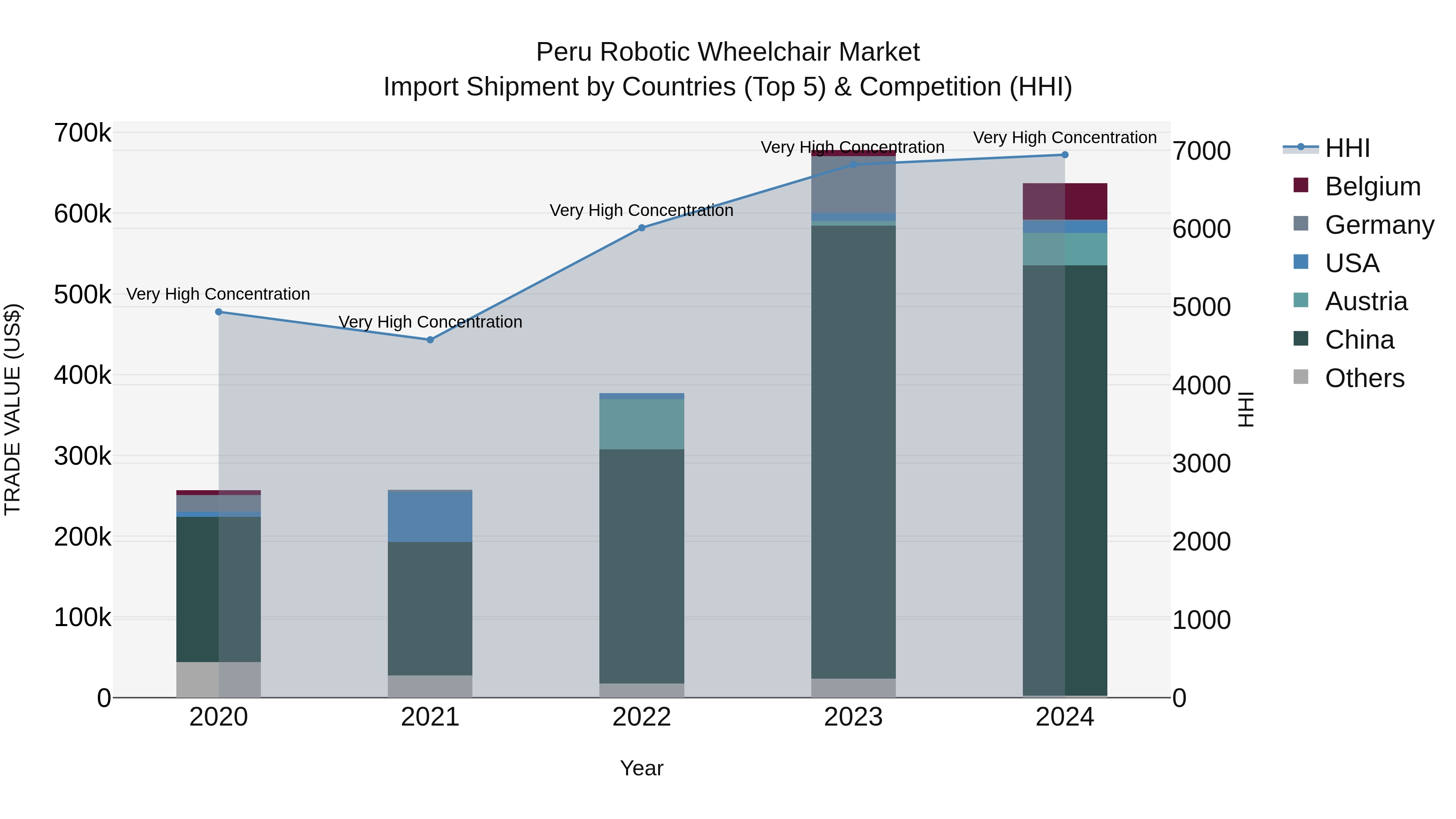Click the Year axis title
Image resolution: width=1456 pixels, height=819 pixels.
click(641, 769)
